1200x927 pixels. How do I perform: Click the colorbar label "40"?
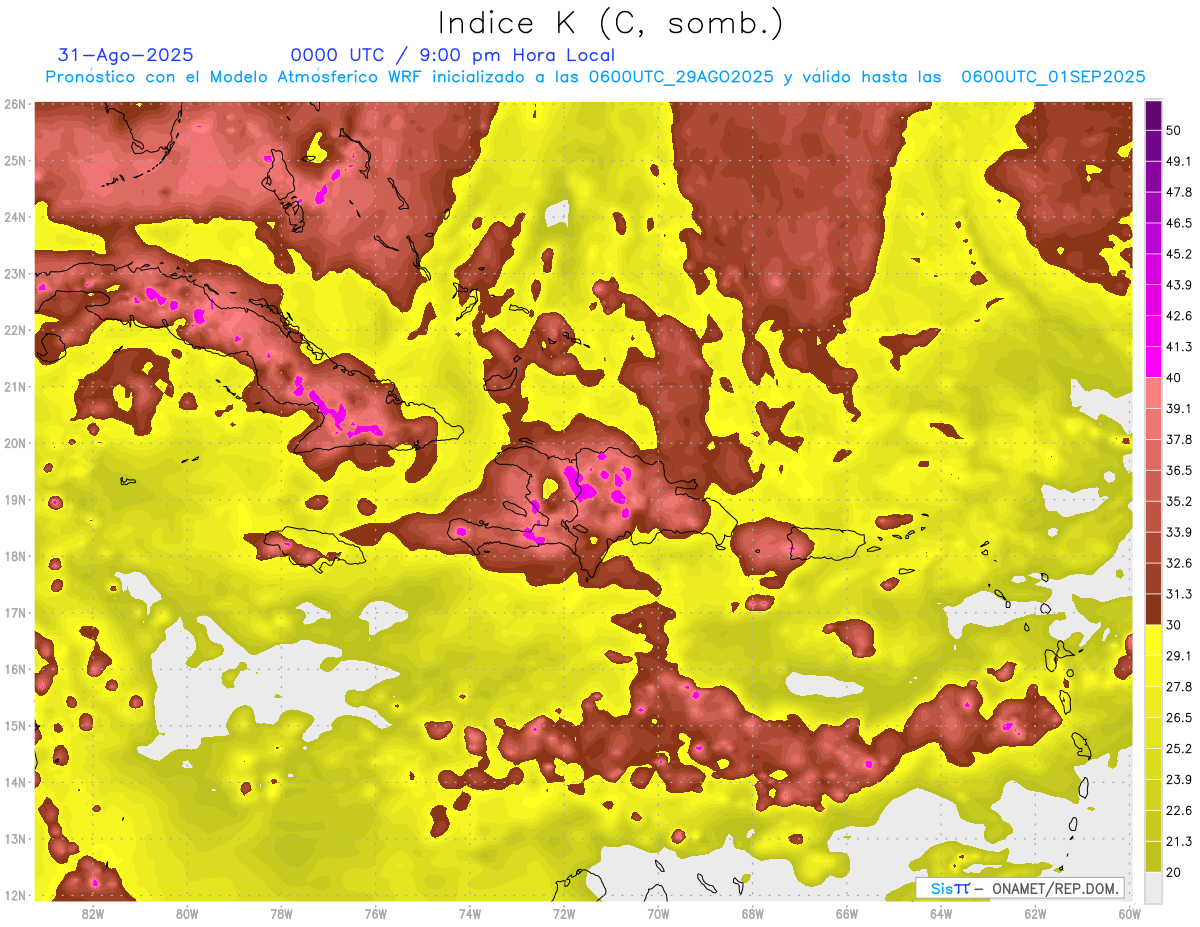[x=1174, y=377]
